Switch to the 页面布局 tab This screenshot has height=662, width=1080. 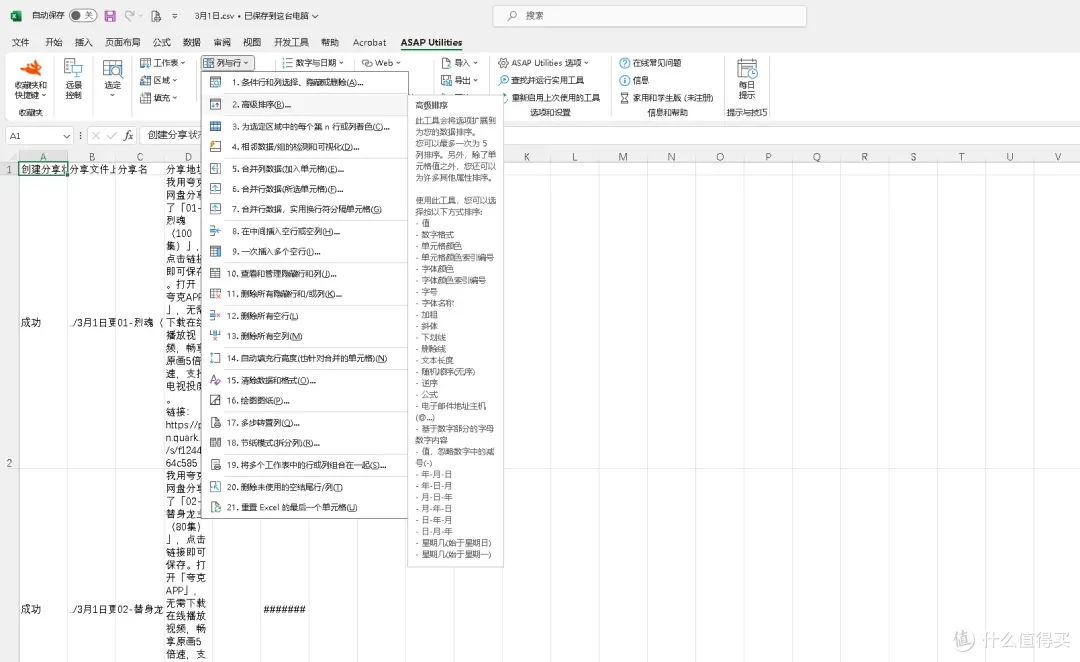(123, 42)
